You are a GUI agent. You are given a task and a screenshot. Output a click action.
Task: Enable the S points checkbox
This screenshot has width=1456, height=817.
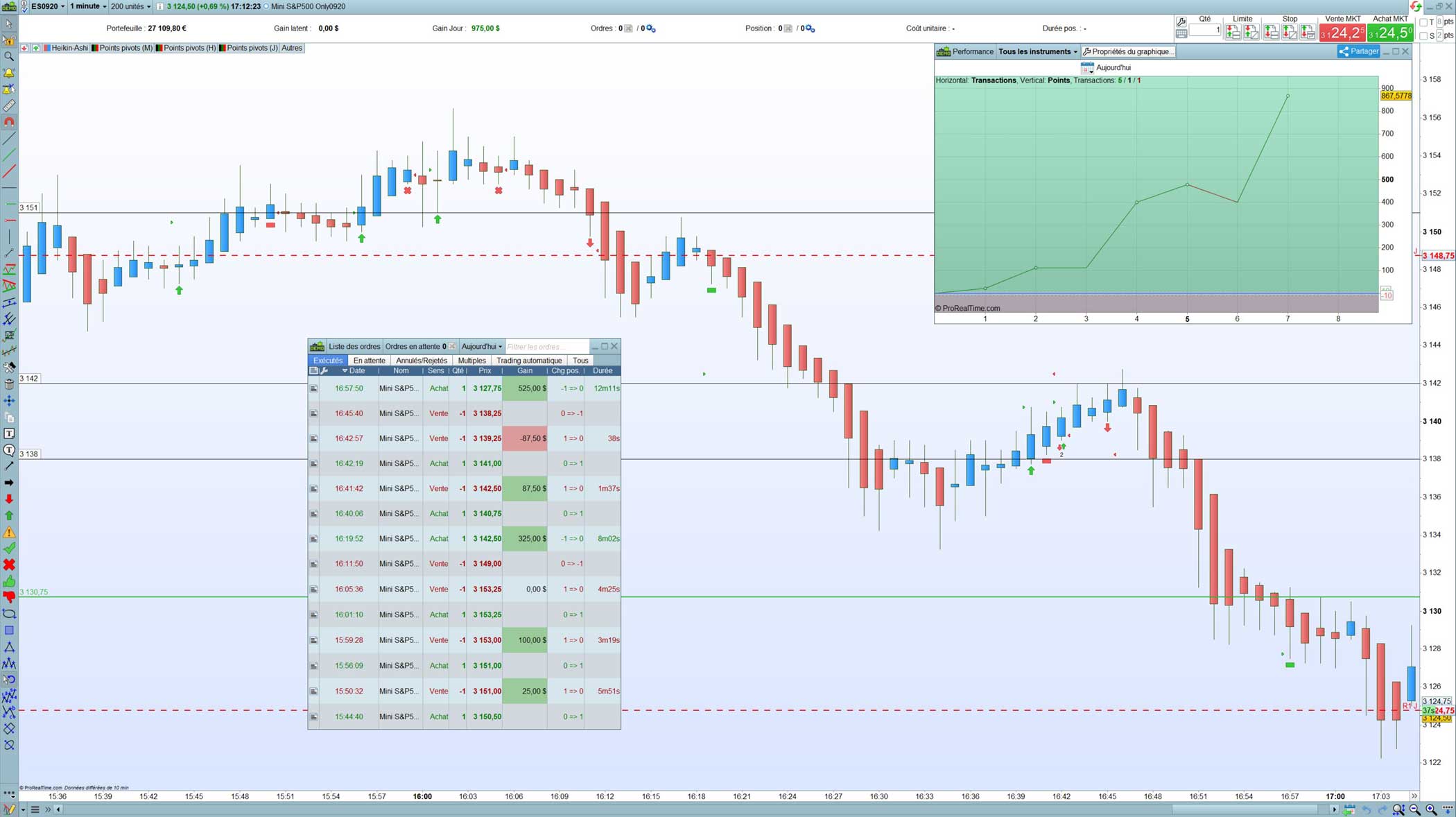(x=1423, y=35)
